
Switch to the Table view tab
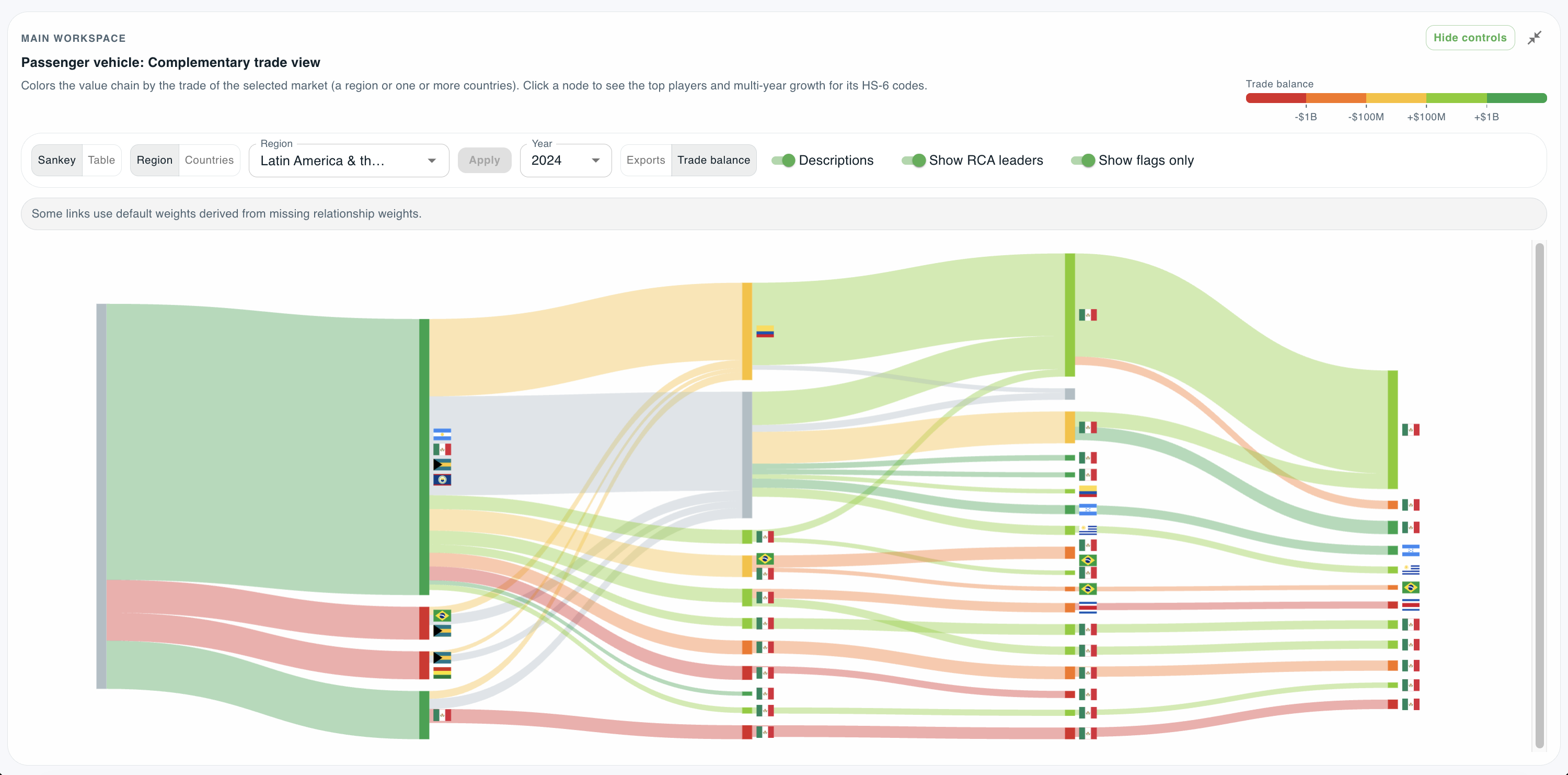coord(101,160)
